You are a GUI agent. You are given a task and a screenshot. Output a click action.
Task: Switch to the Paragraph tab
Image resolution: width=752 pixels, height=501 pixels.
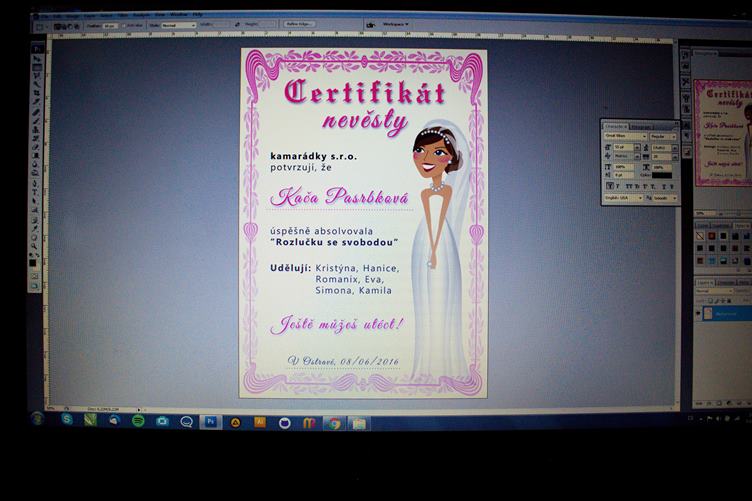(642, 127)
